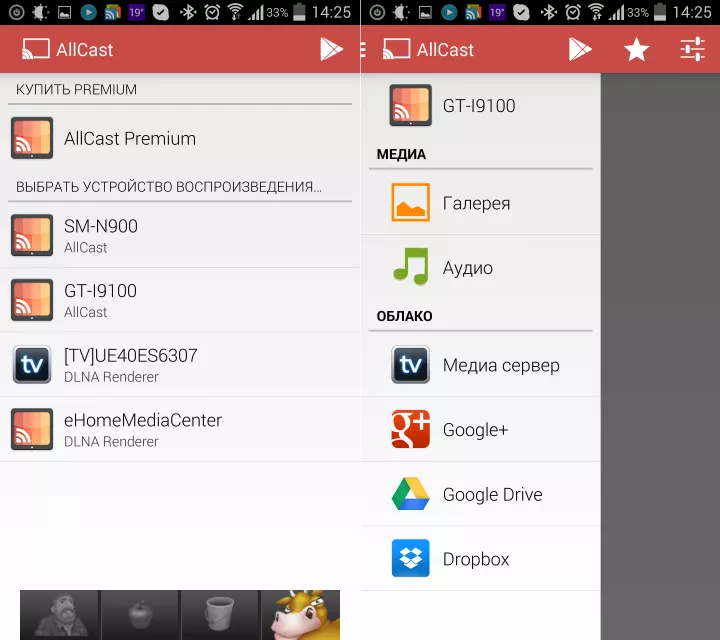Tap the cow ad banner image
The width and height of the screenshot is (720, 640).
tap(300, 615)
